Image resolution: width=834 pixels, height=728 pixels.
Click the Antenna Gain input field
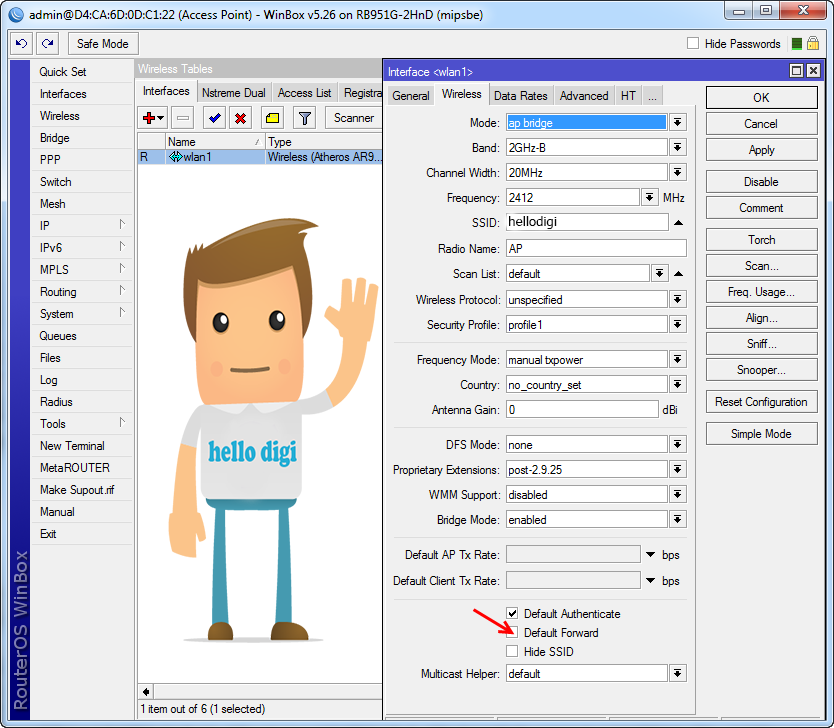coord(582,410)
